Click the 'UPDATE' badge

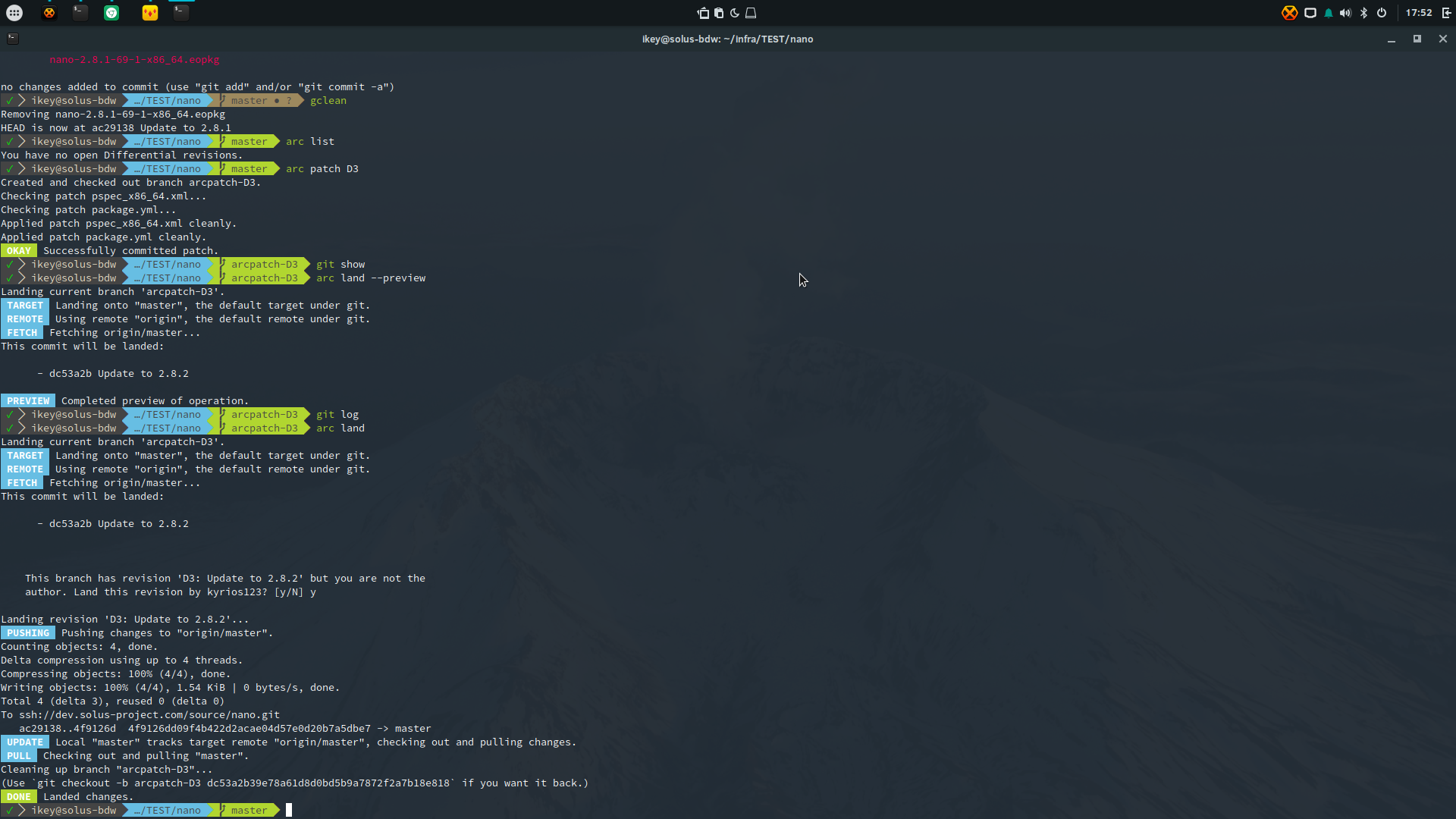coord(25,742)
